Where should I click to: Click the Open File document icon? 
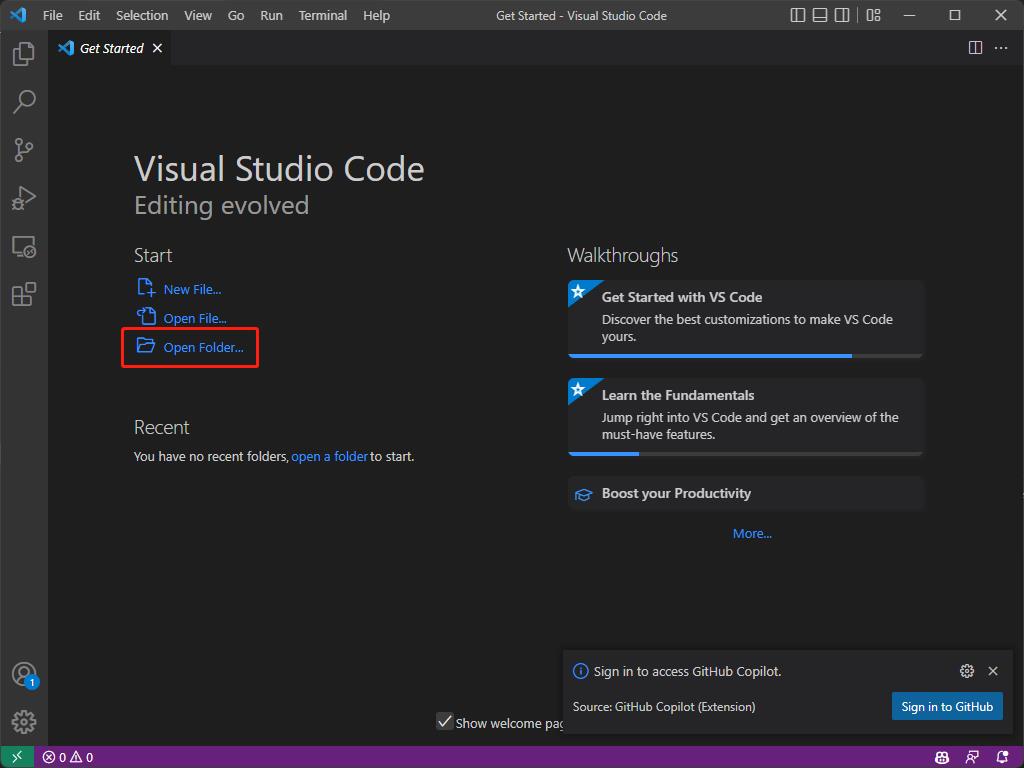click(146, 317)
